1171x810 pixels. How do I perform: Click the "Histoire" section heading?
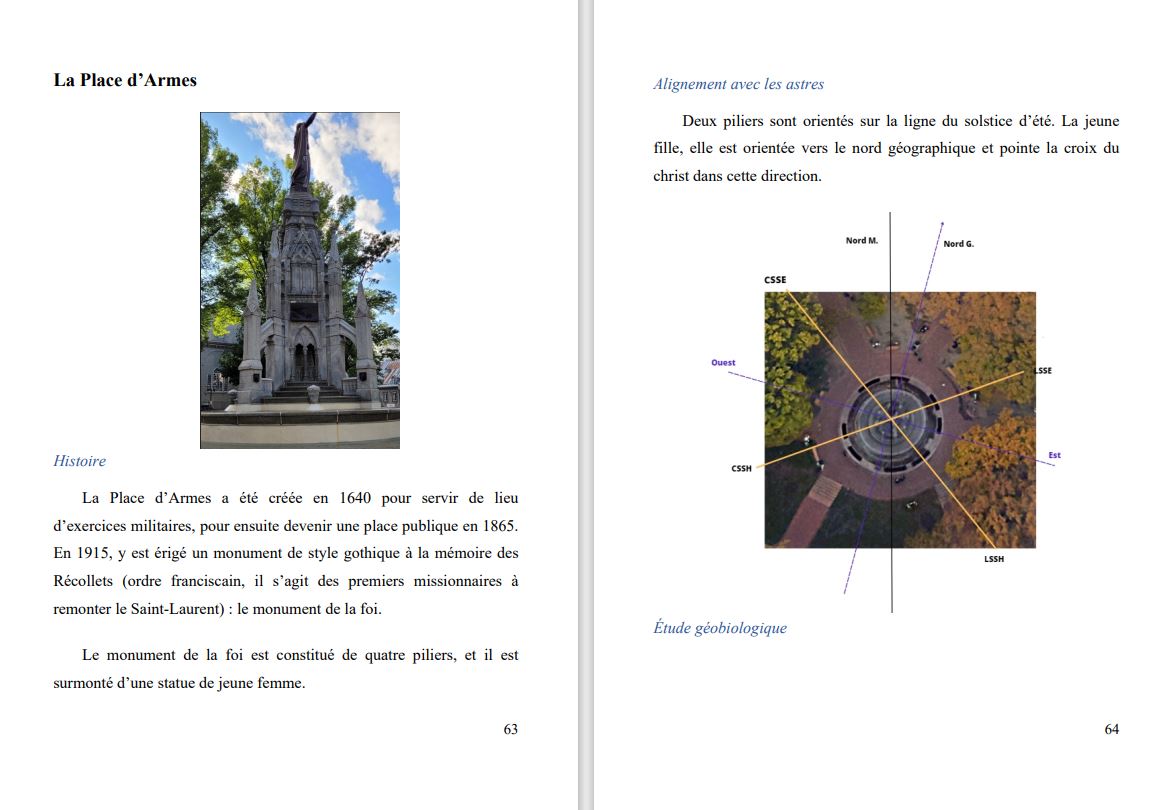pos(79,461)
